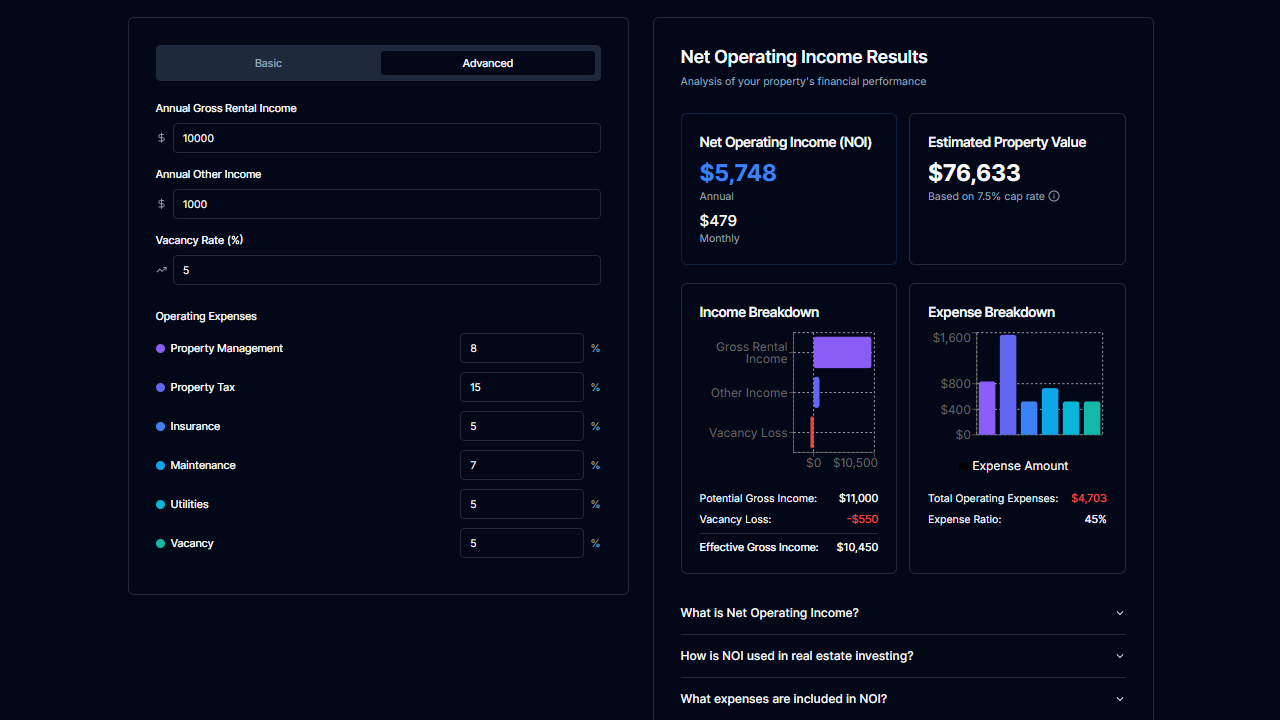
Task: Click the Annual Gross Rental Income input field
Action: click(387, 138)
